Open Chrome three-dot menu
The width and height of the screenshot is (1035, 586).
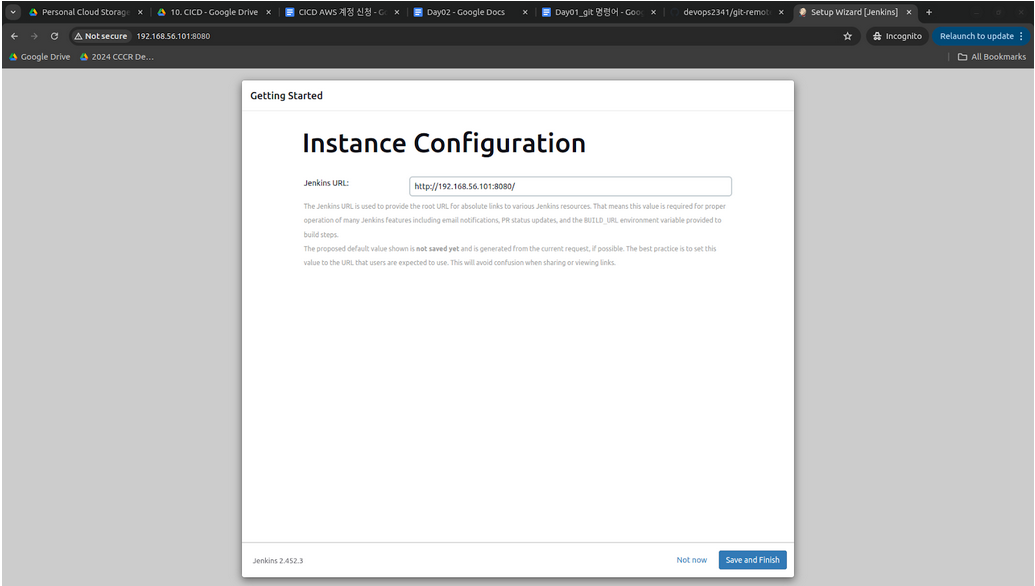pyautogui.click(x=1021, y=36)
